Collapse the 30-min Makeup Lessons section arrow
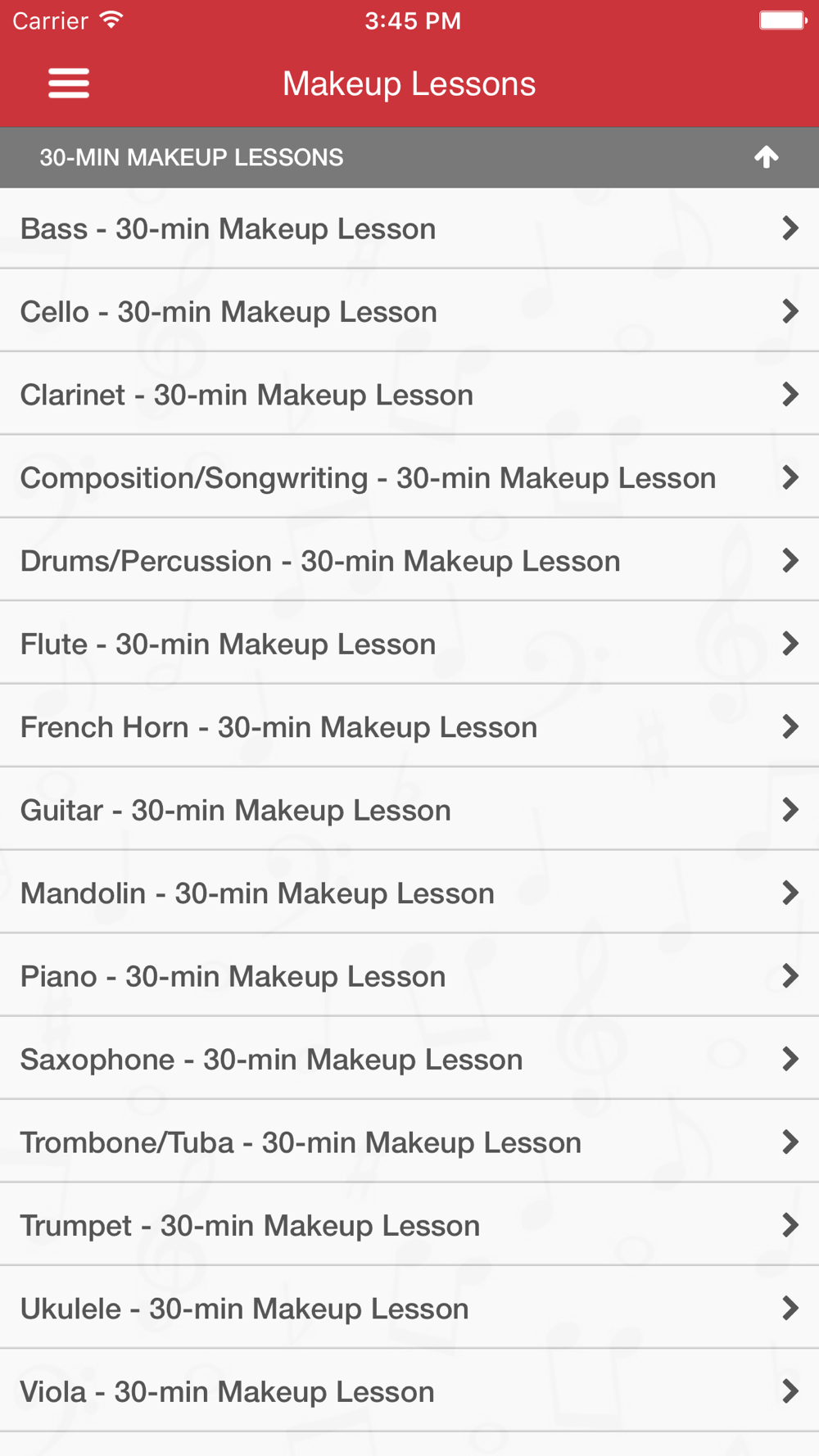This screenshot has height=1456, width=819. (767, 156)
